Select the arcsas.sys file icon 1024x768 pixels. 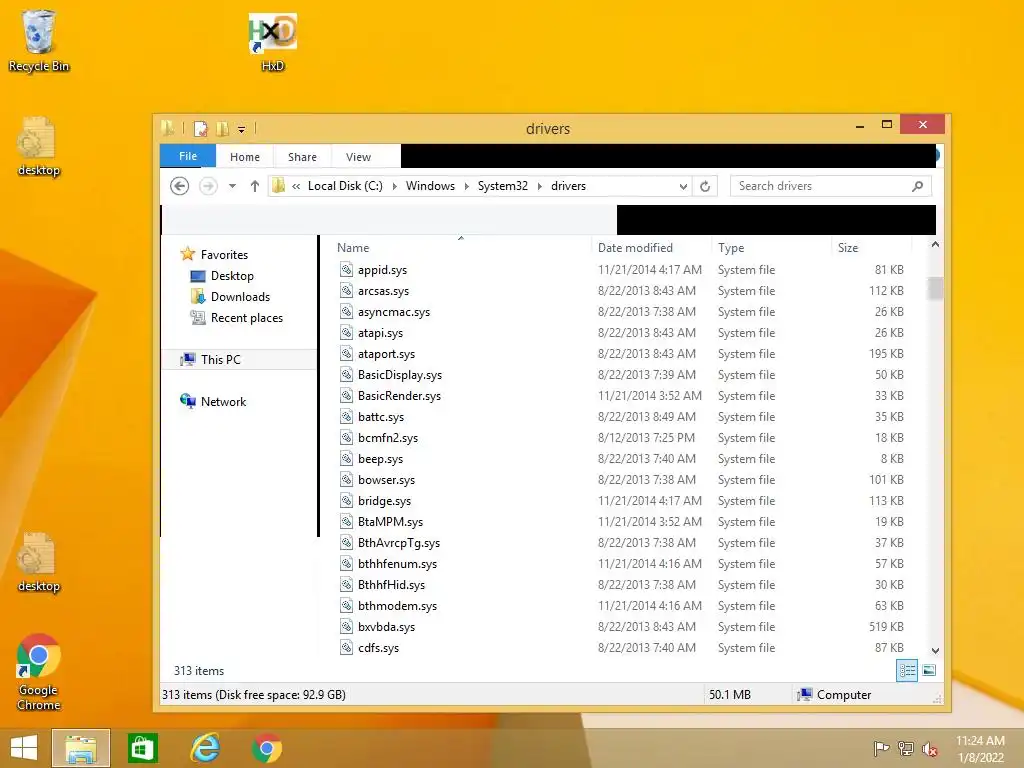coord(346,290)
